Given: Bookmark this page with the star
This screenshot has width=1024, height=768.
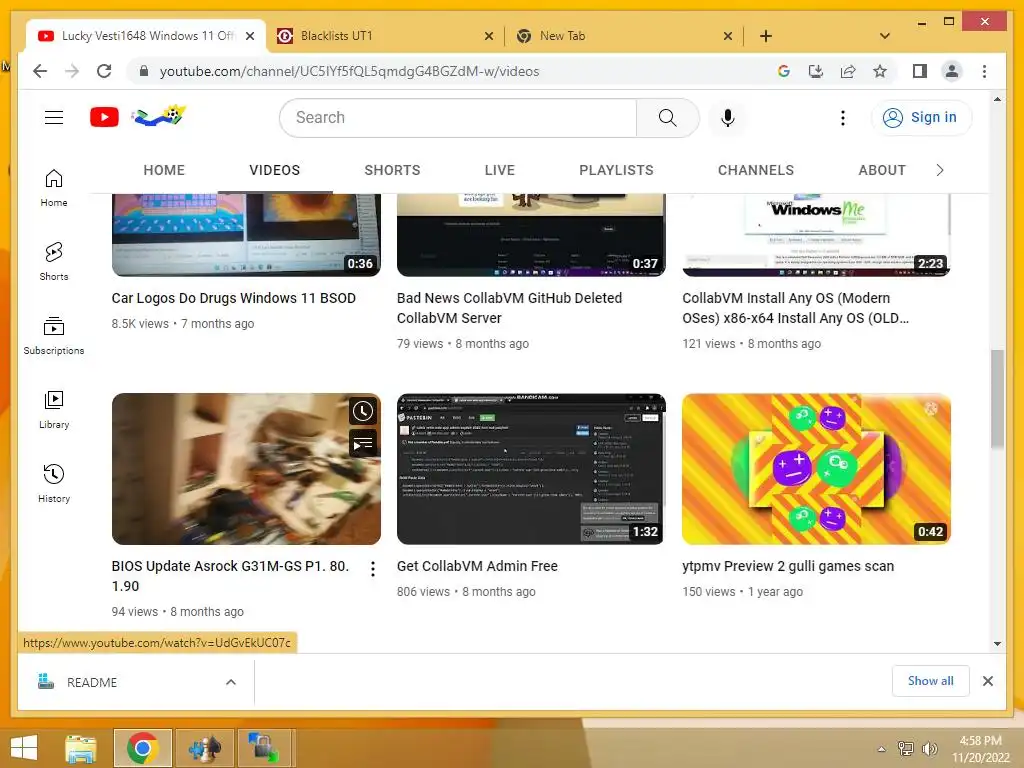Looking at the screenshot, I should click(880, 71).
